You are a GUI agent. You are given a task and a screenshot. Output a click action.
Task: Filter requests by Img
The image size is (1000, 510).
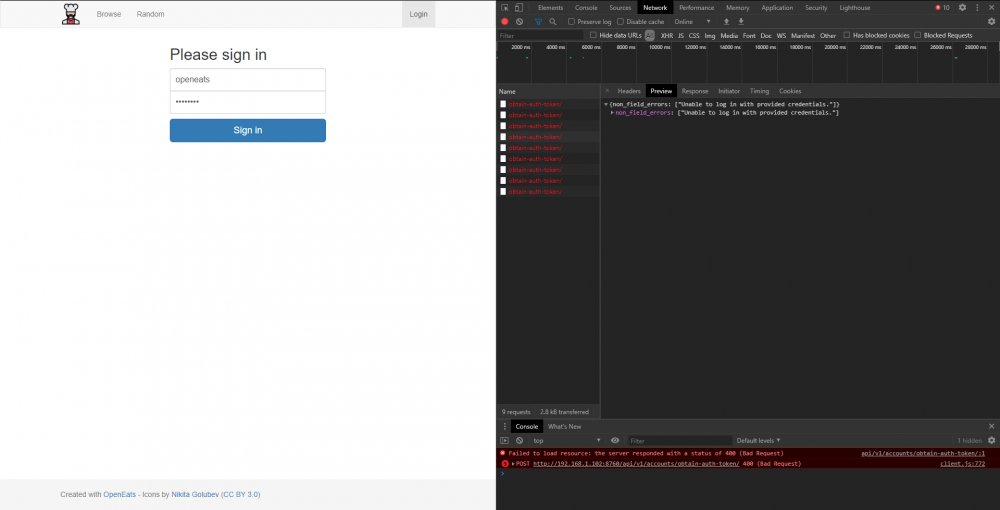710,36
